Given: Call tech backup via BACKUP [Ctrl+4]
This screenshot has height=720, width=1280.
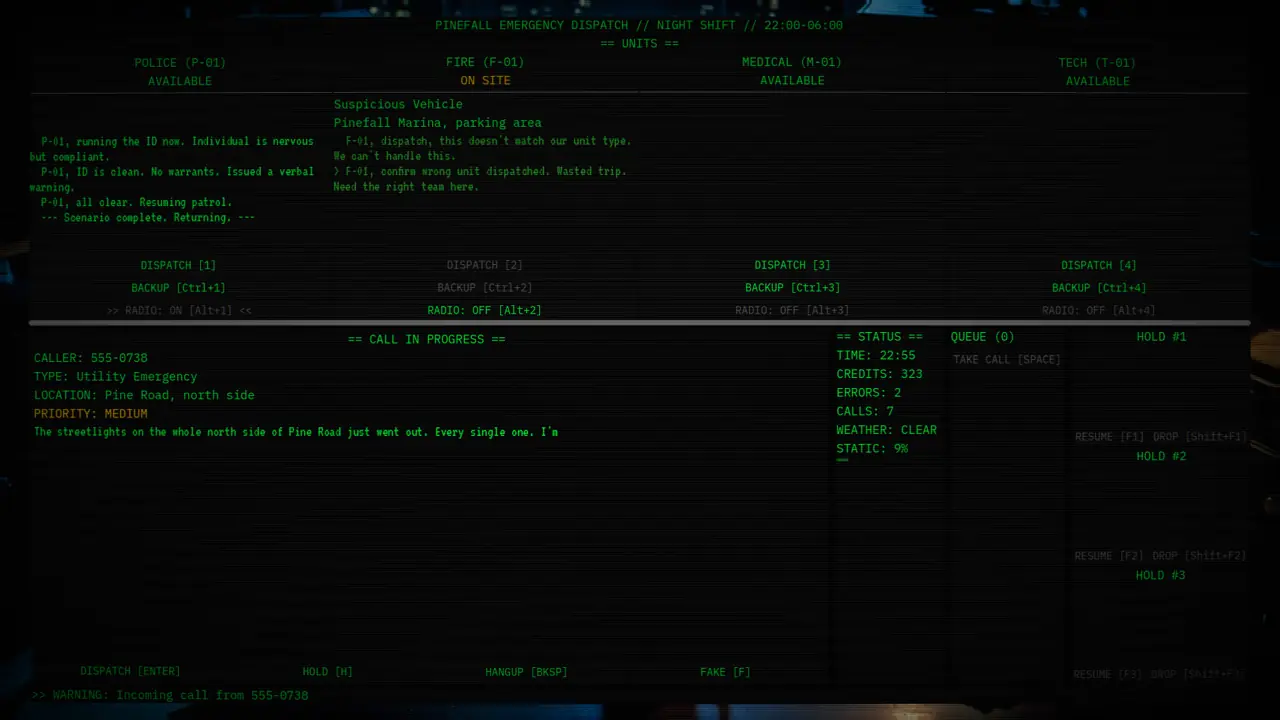Looking at the screenshot, I should [x=1099, y=288].
